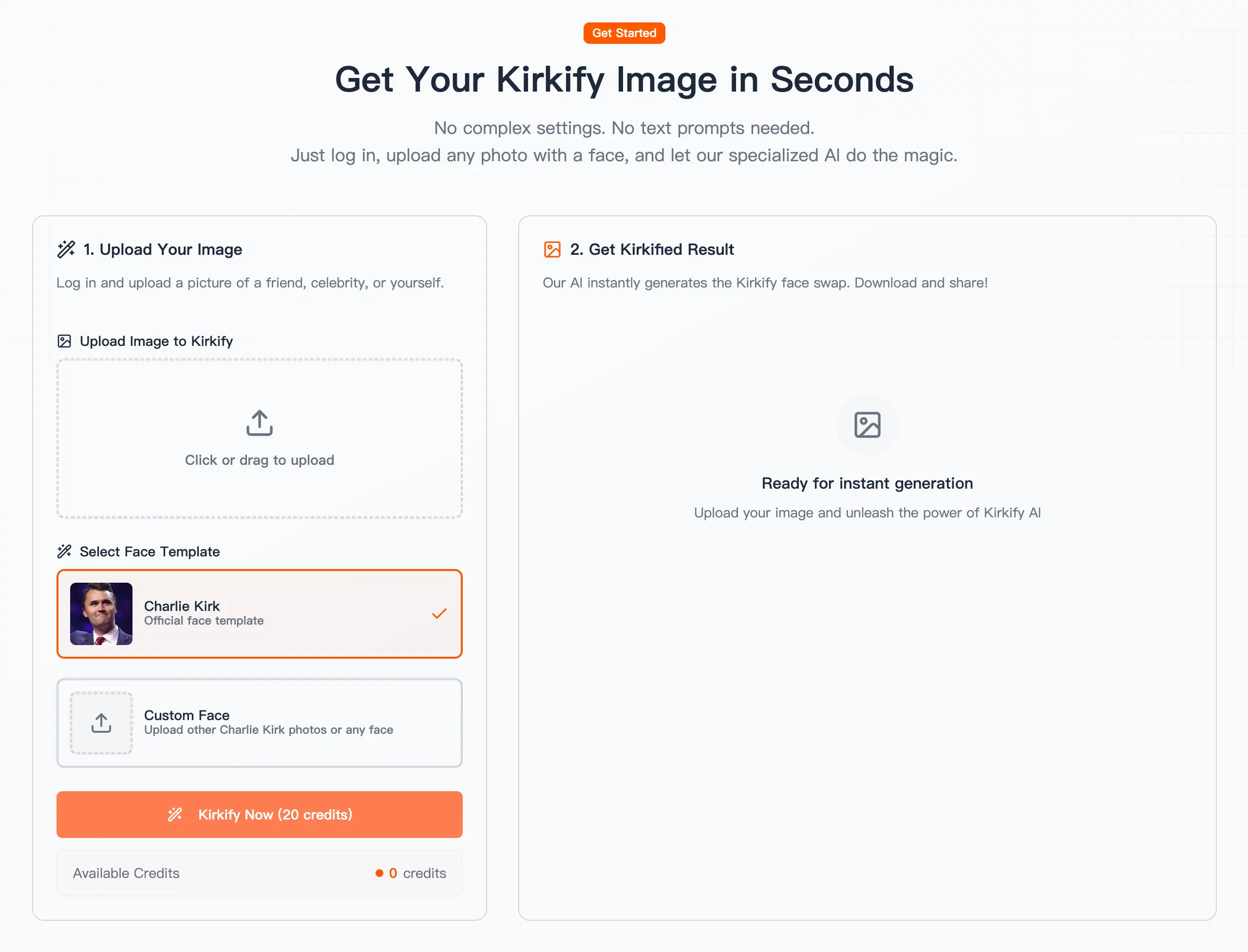
Task: Click the Get Started badge
Action: 624,34
